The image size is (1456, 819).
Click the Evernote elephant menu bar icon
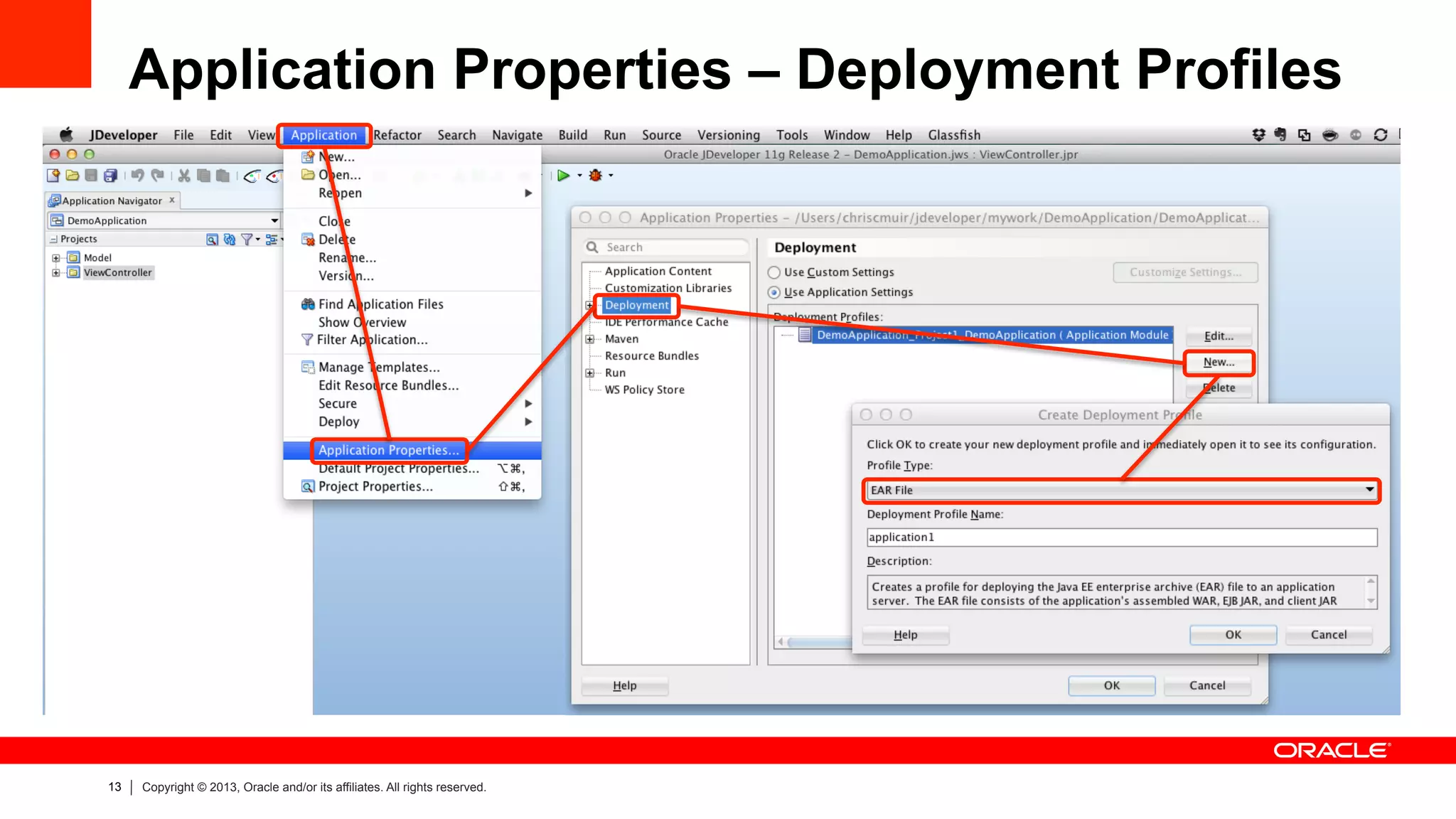pyautogui.click(x=1281, y=134)
